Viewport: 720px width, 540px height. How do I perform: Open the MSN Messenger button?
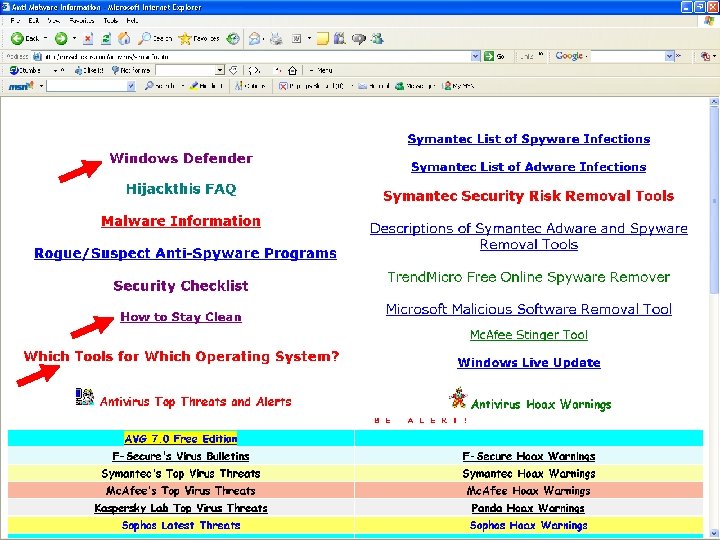(x=415, y=86)
